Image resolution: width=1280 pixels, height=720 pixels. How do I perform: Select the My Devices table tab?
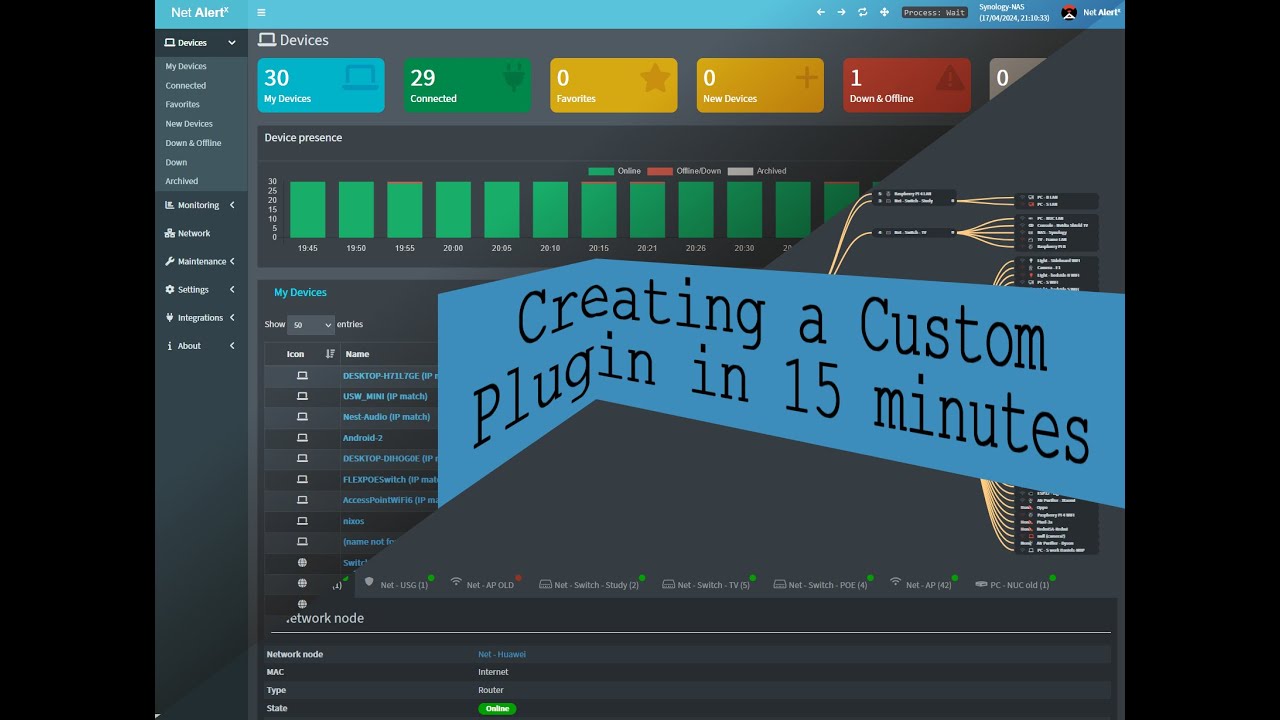(300, 292)
